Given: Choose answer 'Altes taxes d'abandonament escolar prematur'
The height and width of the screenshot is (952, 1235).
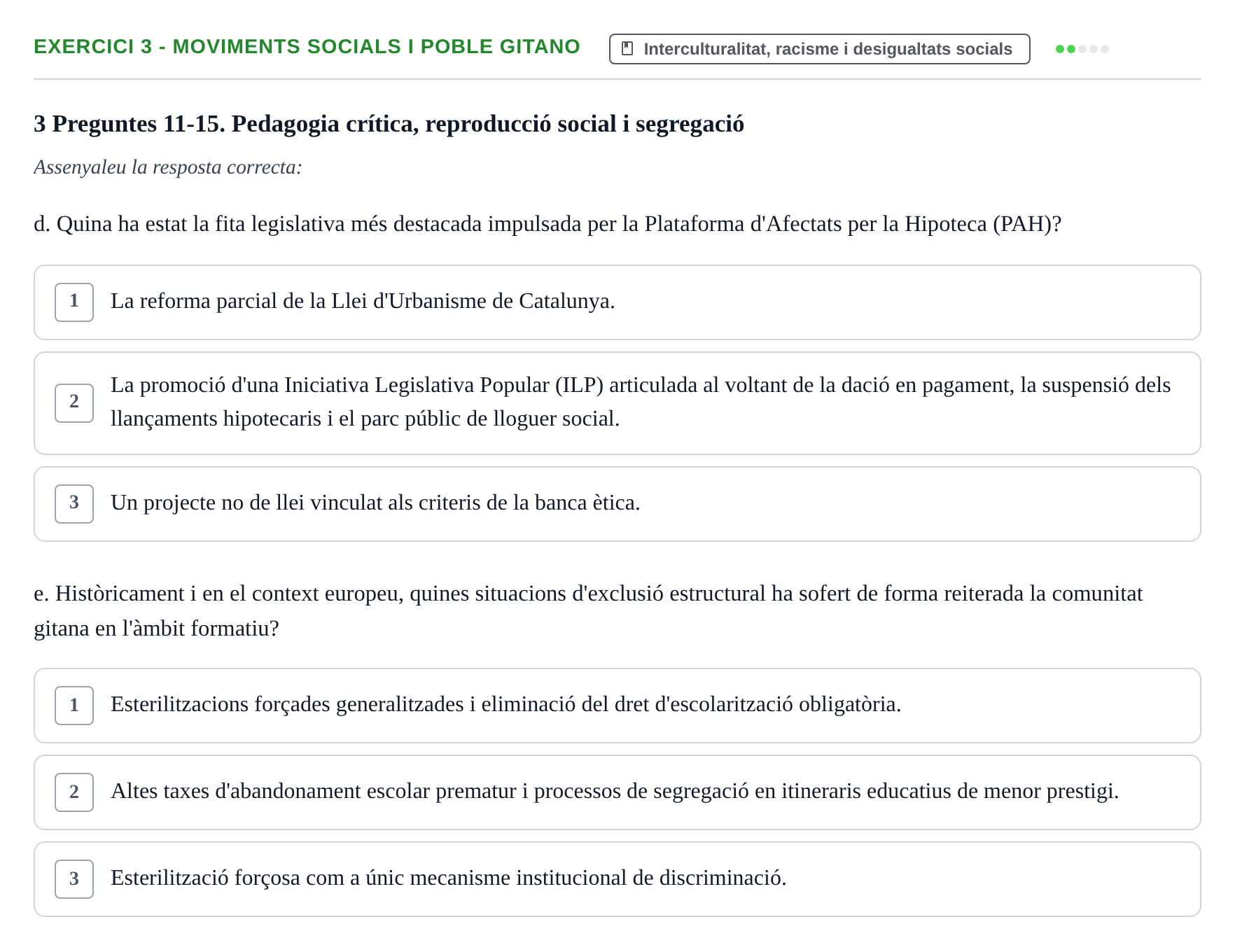Looking at the screenshot, I should coord(617,792).
